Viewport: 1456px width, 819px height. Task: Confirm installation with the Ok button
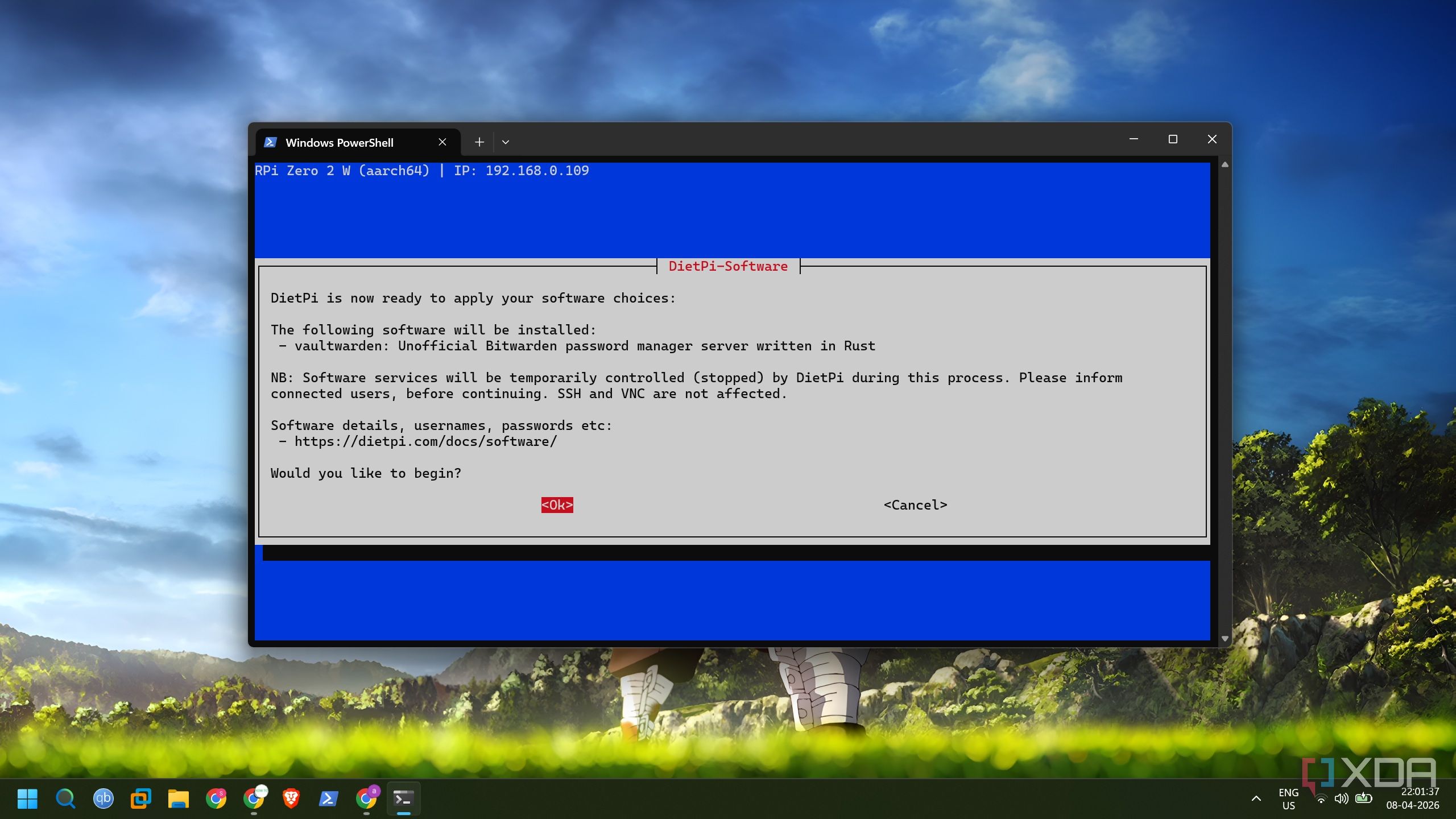pyautogui.click(x=557, y=505)
